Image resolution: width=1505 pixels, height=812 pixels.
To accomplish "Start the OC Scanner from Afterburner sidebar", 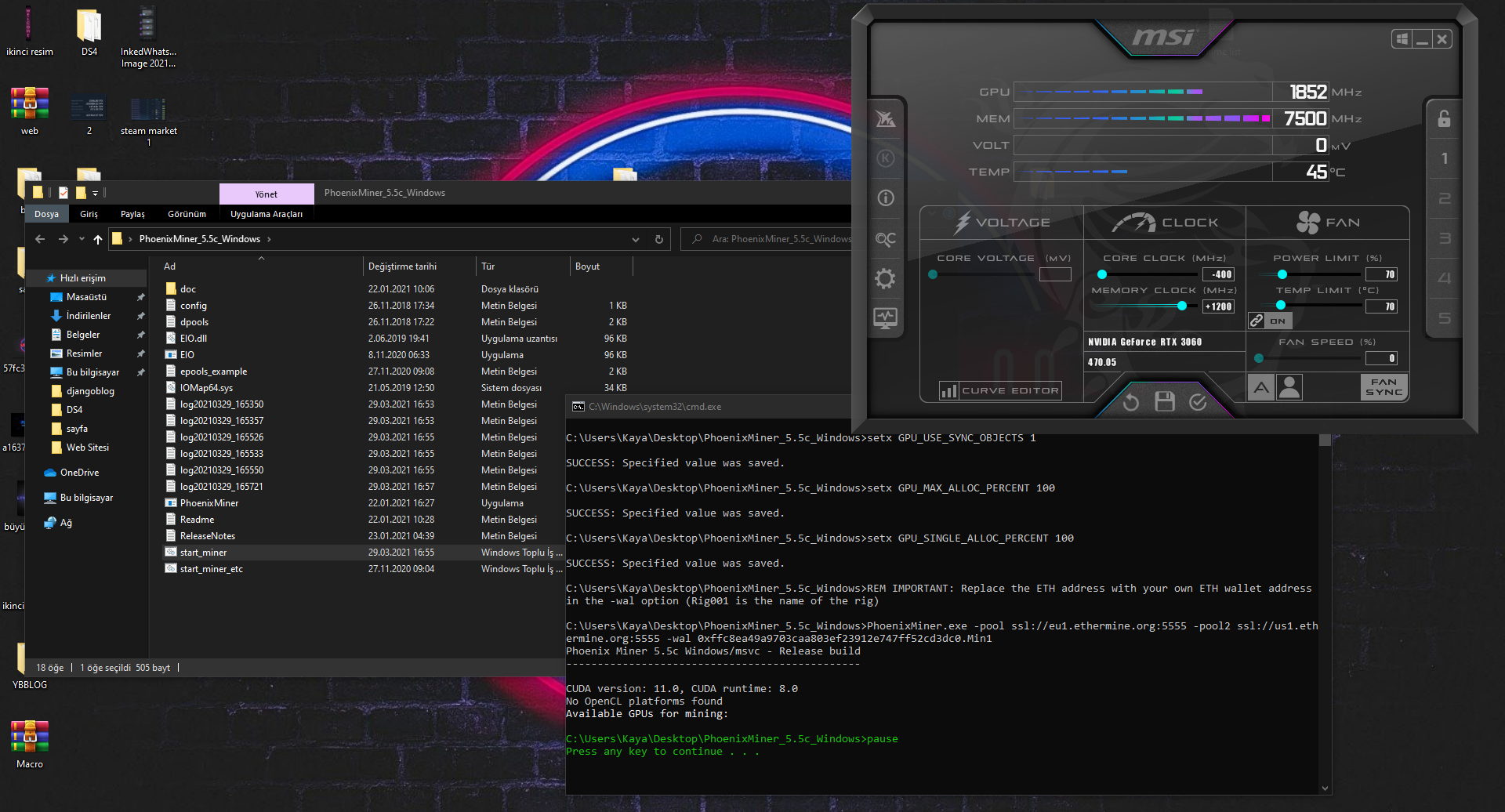I will point(886,239).
